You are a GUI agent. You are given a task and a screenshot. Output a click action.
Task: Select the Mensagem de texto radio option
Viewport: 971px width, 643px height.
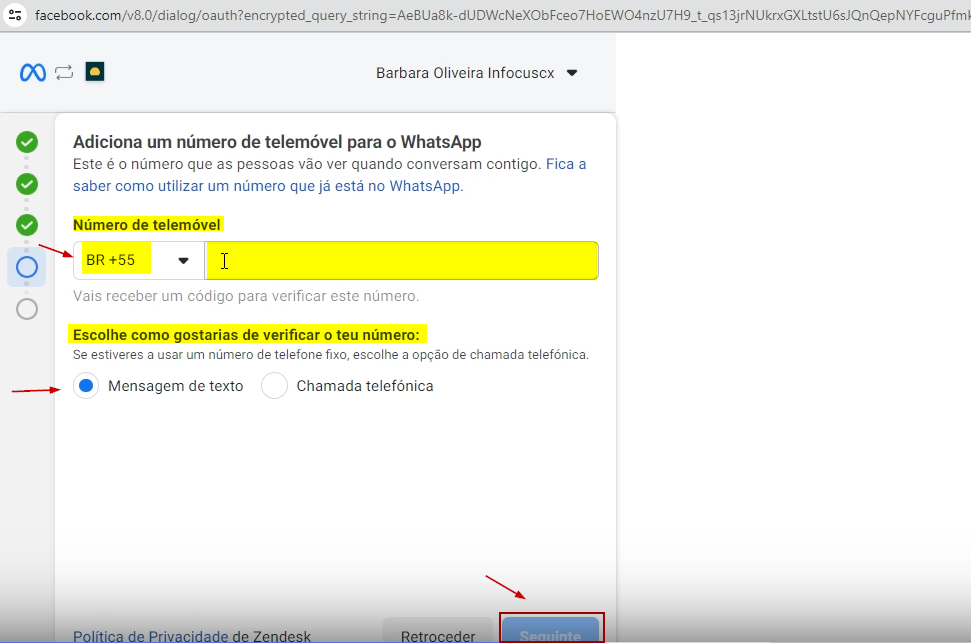click(x=86, y=386)
